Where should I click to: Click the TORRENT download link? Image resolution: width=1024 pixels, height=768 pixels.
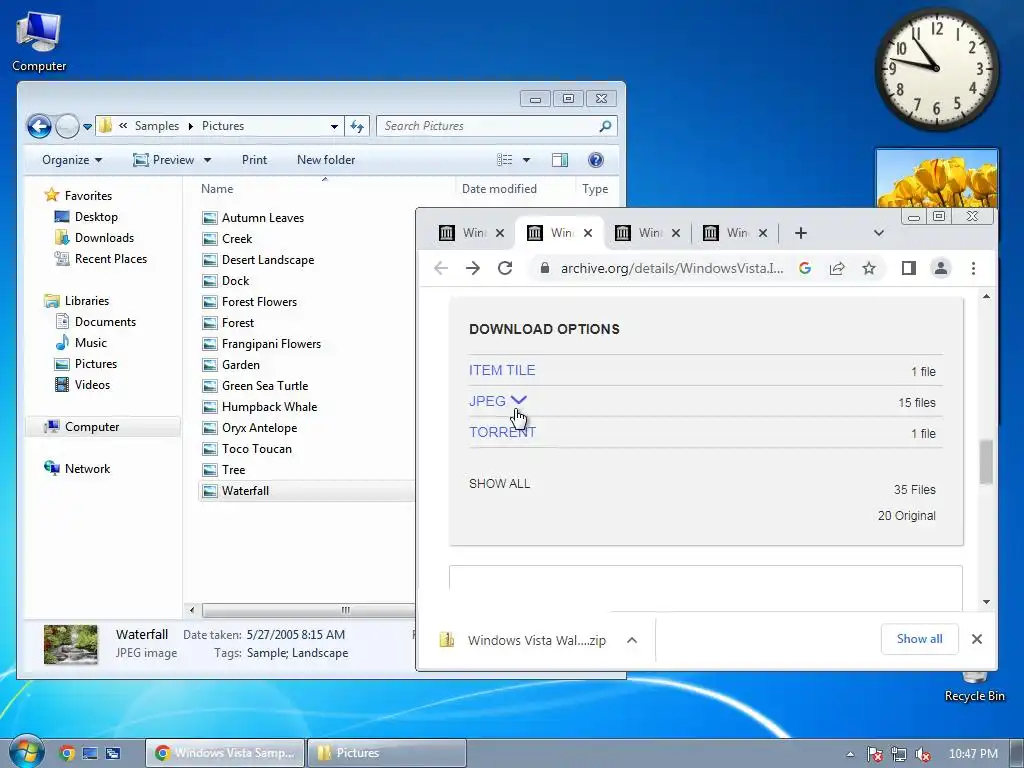tap(502, 432)
